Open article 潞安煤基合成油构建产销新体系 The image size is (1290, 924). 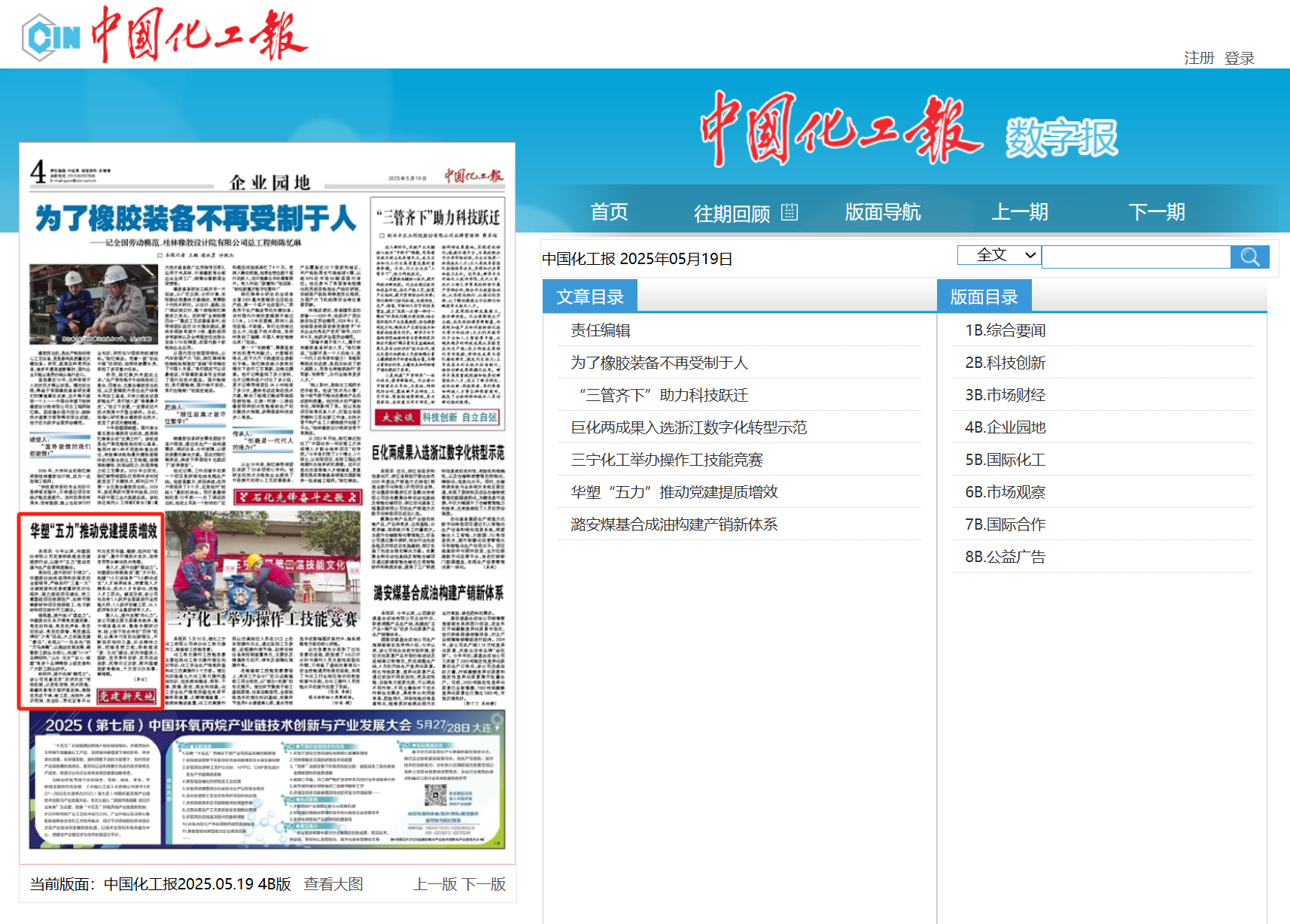point(674,524)
